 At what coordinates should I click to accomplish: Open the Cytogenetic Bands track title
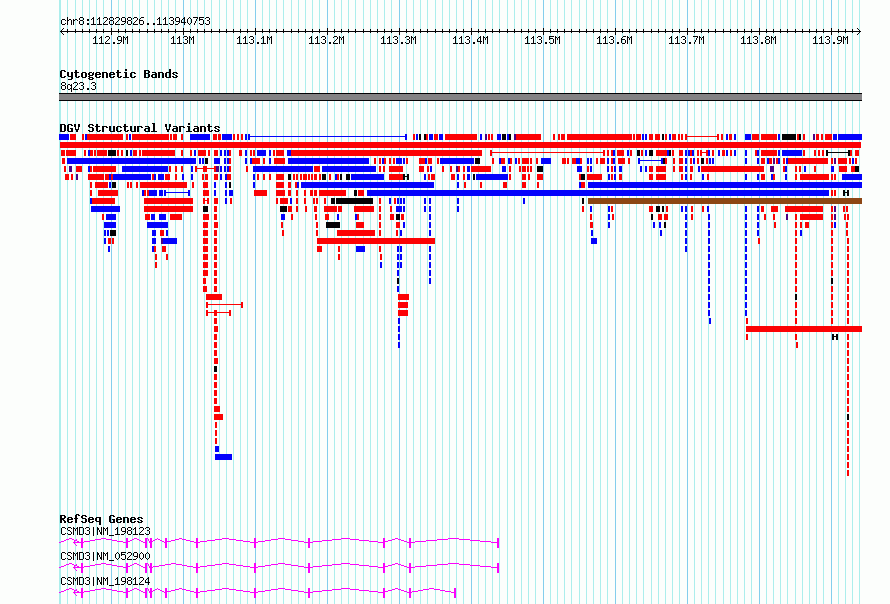click(119, 74)
